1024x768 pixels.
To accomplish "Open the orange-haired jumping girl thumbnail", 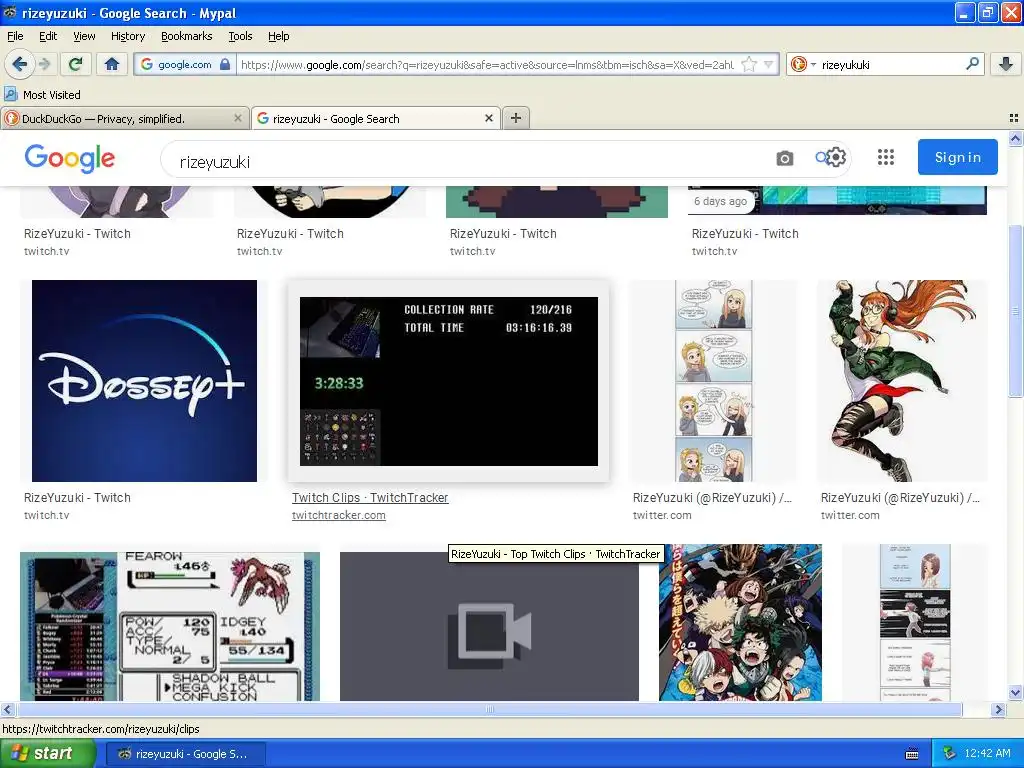I will click(901, 381).
